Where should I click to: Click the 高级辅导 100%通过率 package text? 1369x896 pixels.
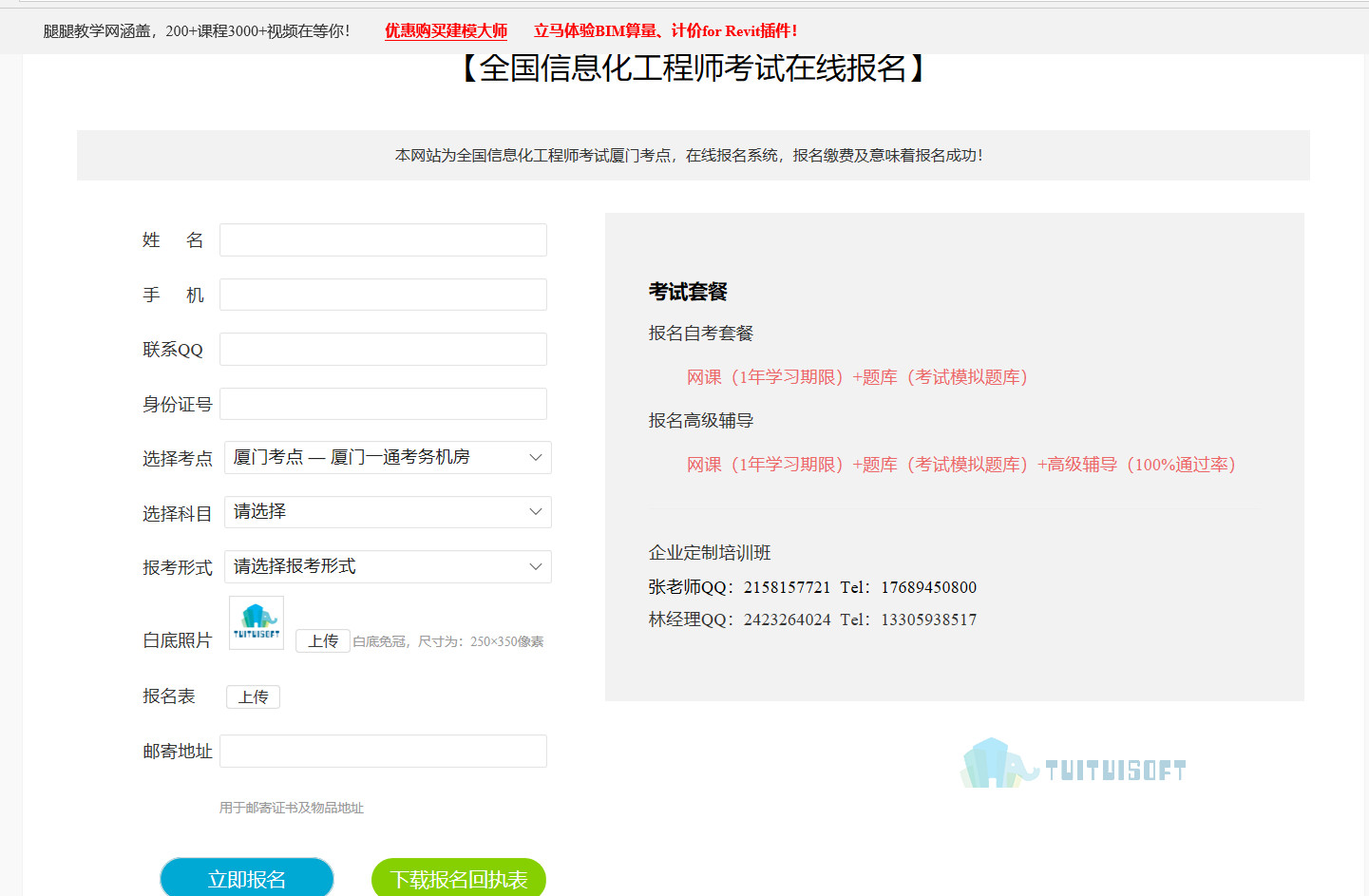click(960, 465)
